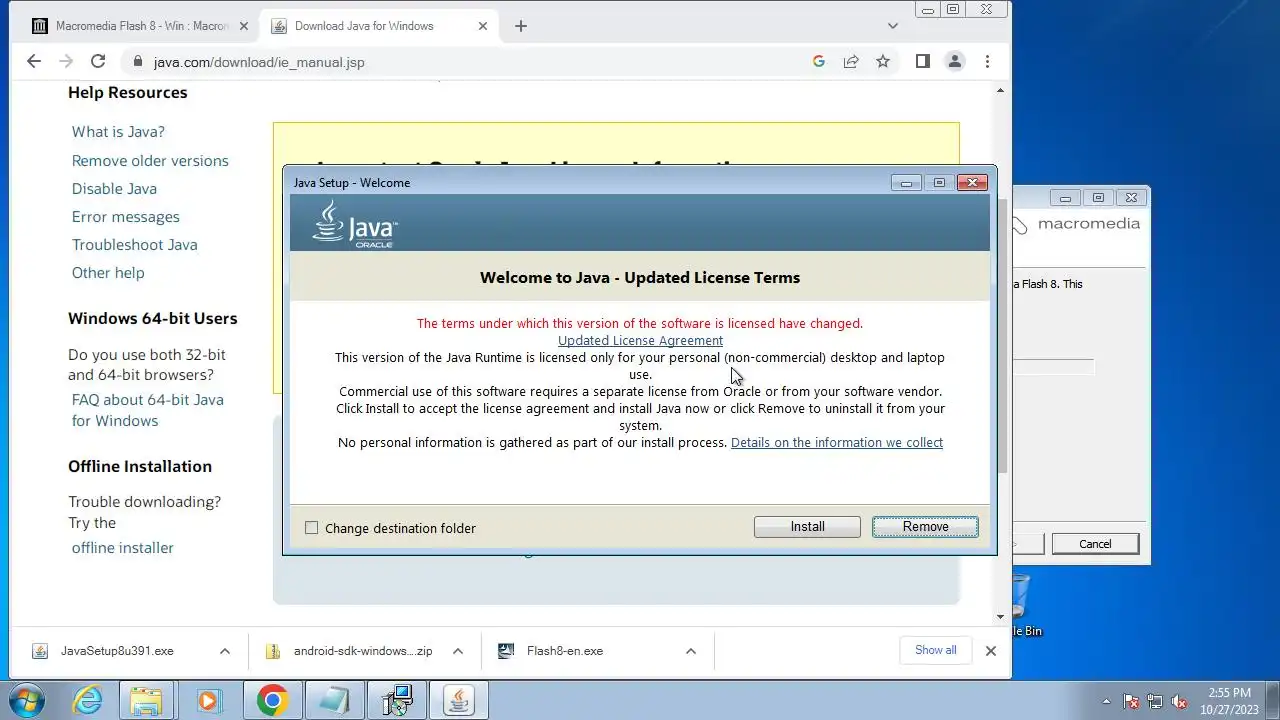1280x720 pixels.
Task: Open the Disable Java link
Action: click(x=114, y=188)
